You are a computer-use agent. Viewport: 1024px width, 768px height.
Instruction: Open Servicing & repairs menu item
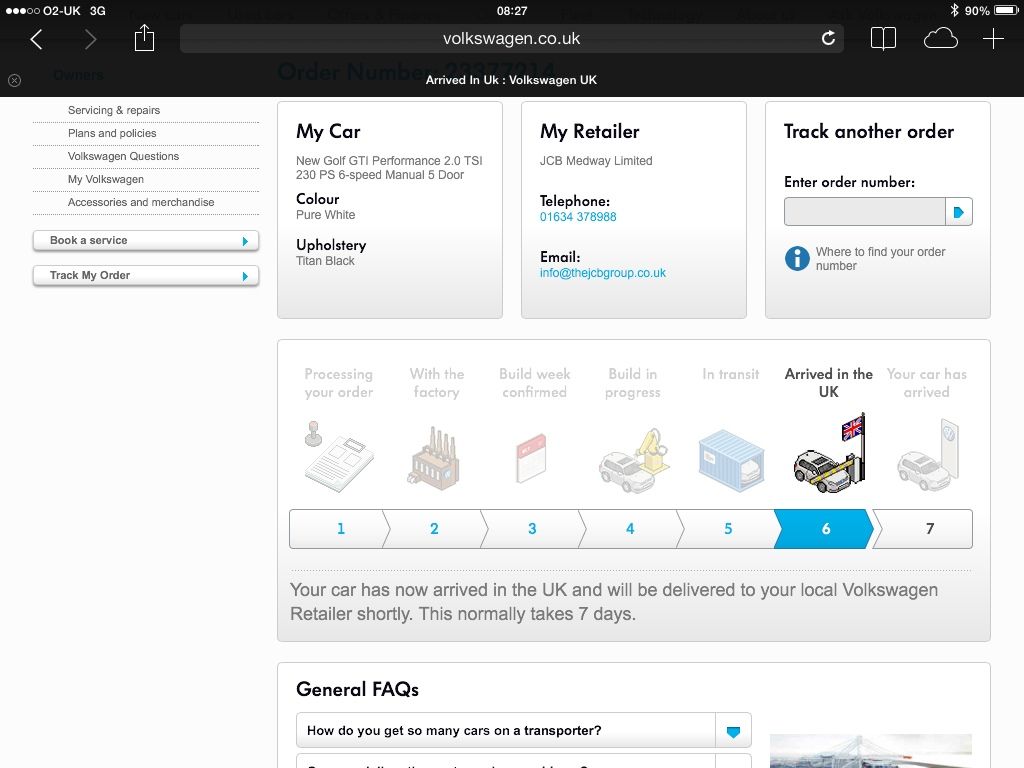click(x=114, y=110)
